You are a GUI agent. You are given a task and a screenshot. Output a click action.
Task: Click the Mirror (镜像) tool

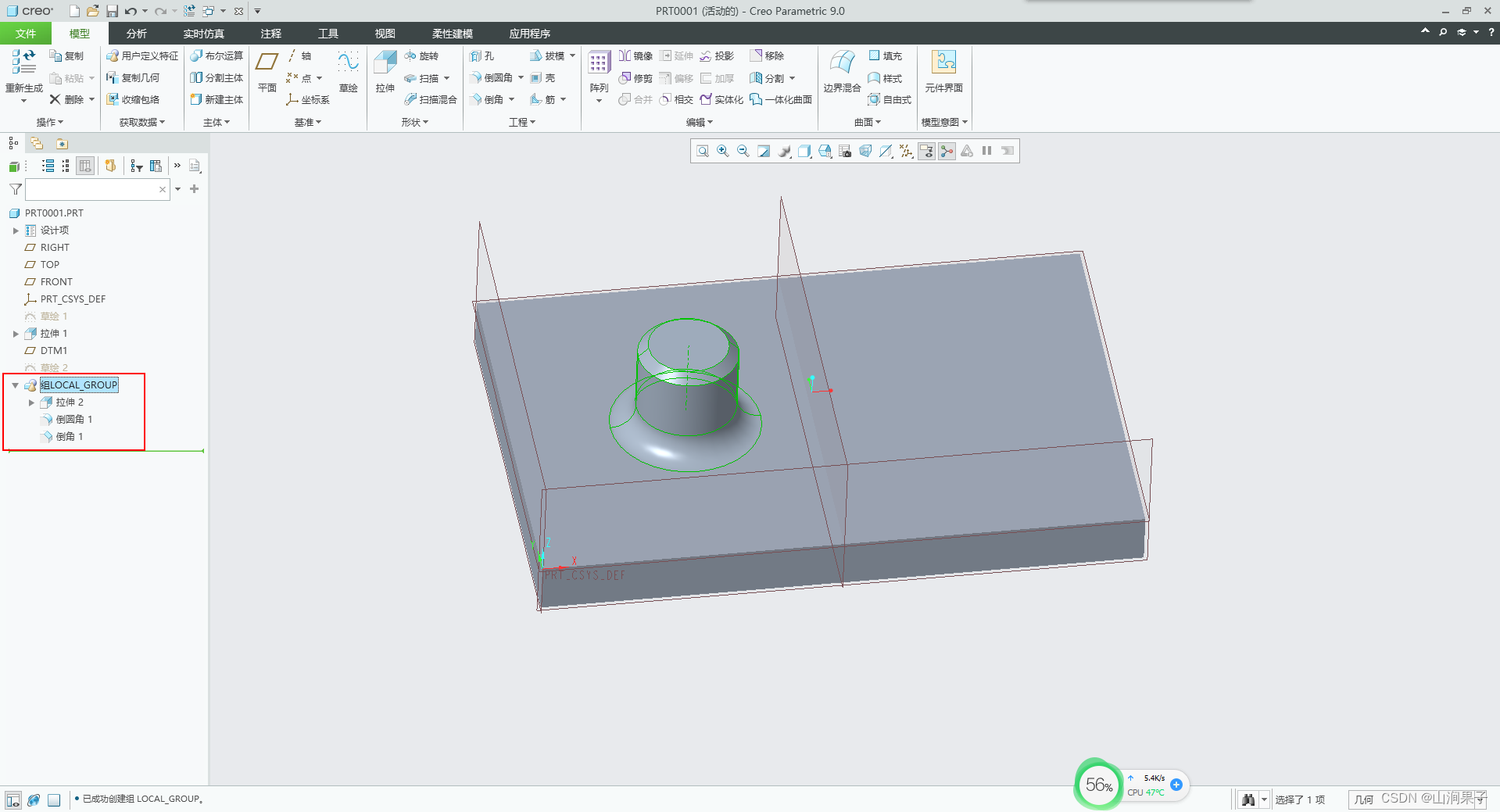click(635, 56)
